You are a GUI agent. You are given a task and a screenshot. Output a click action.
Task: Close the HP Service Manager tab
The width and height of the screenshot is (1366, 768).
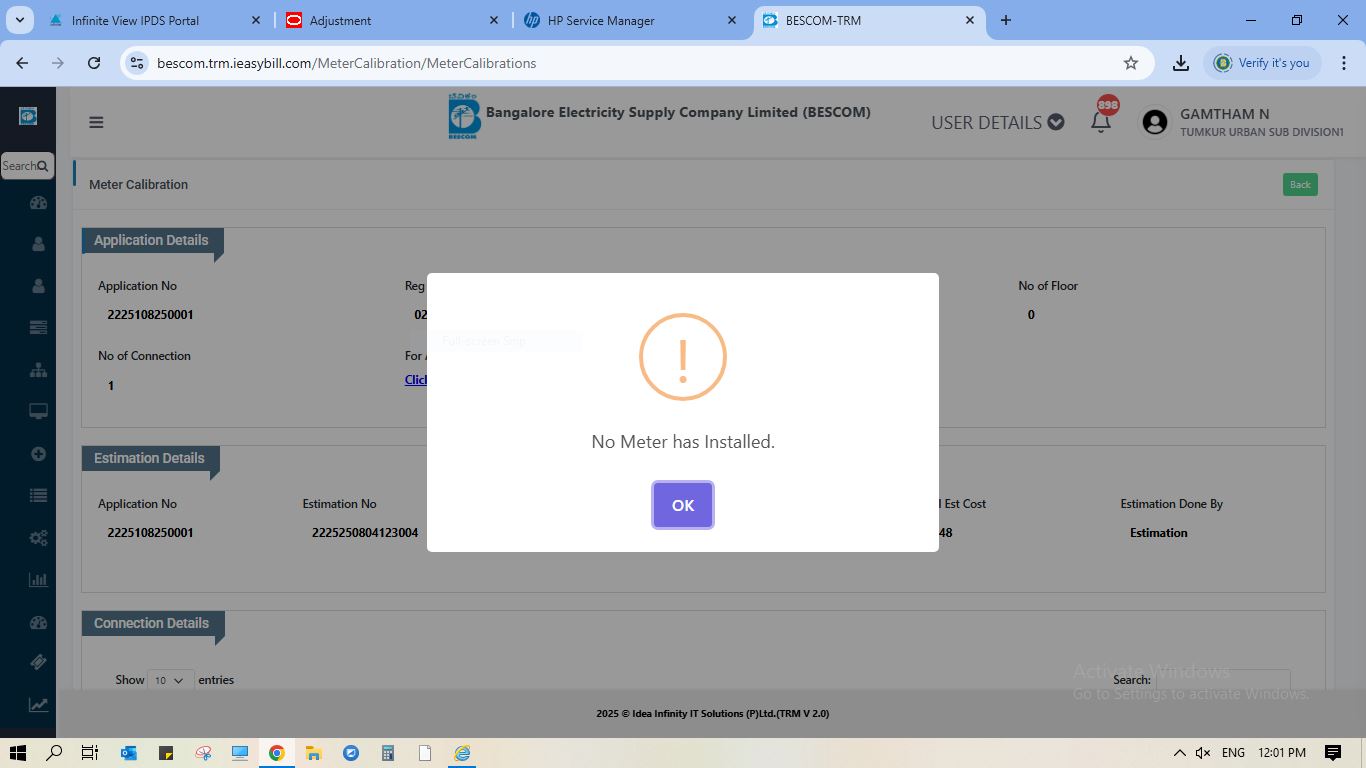732,20
